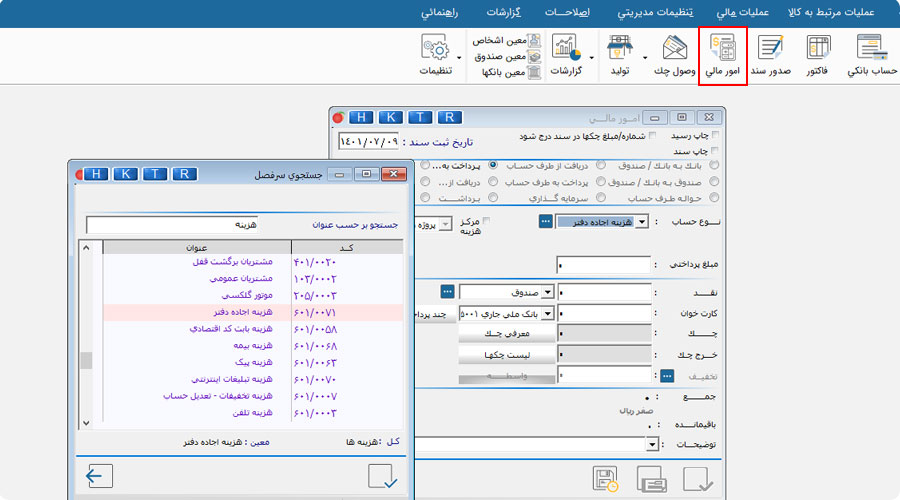Open the اصلاحات menu
This screenshot has height=500, width=900.
tap(567, 12)
